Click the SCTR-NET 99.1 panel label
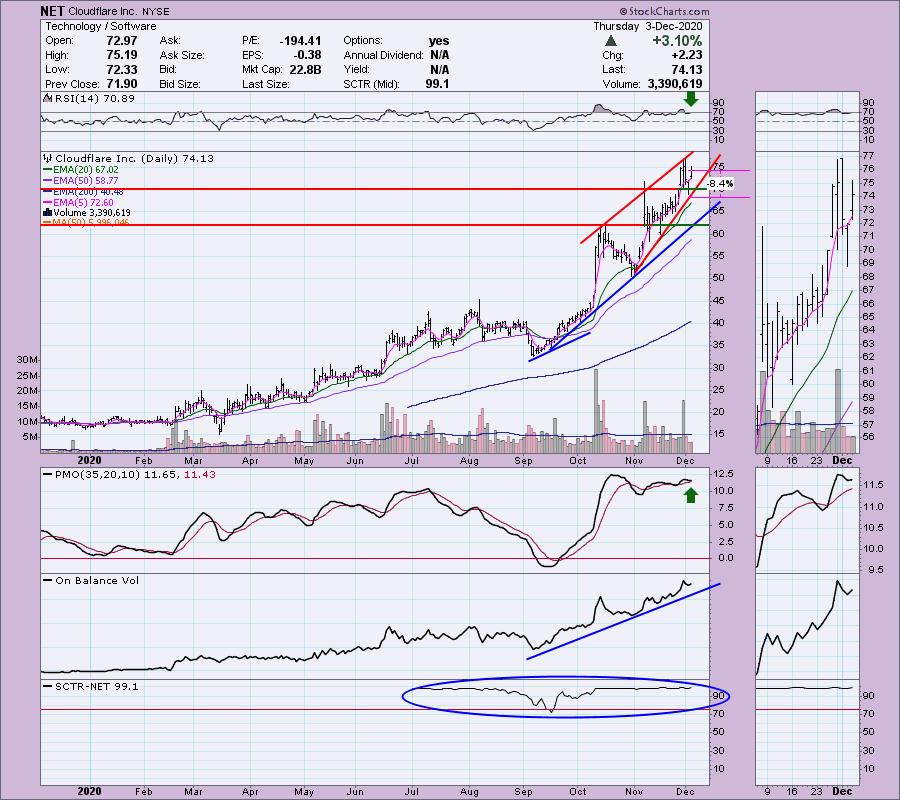The height and width of the screenshot is (800, 900). point(96,686)
